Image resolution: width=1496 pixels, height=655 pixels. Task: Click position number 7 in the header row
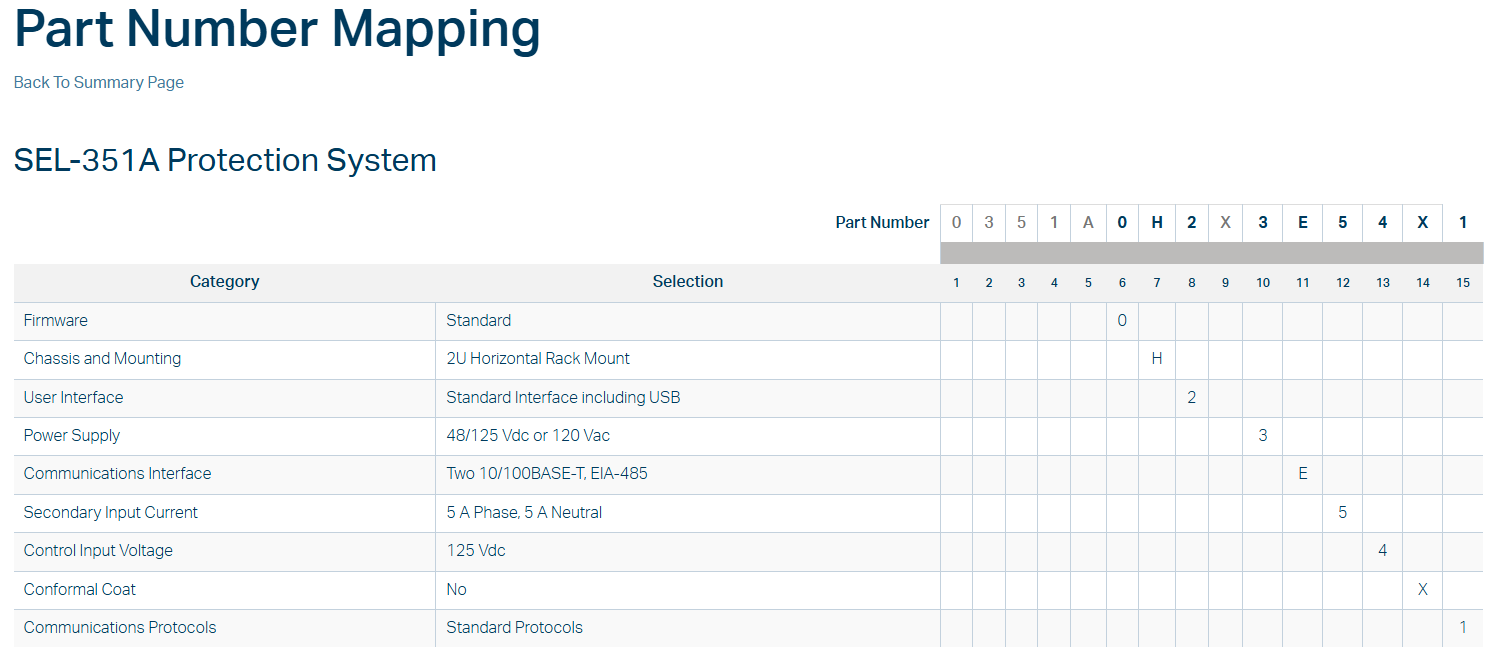[1157, 283]
